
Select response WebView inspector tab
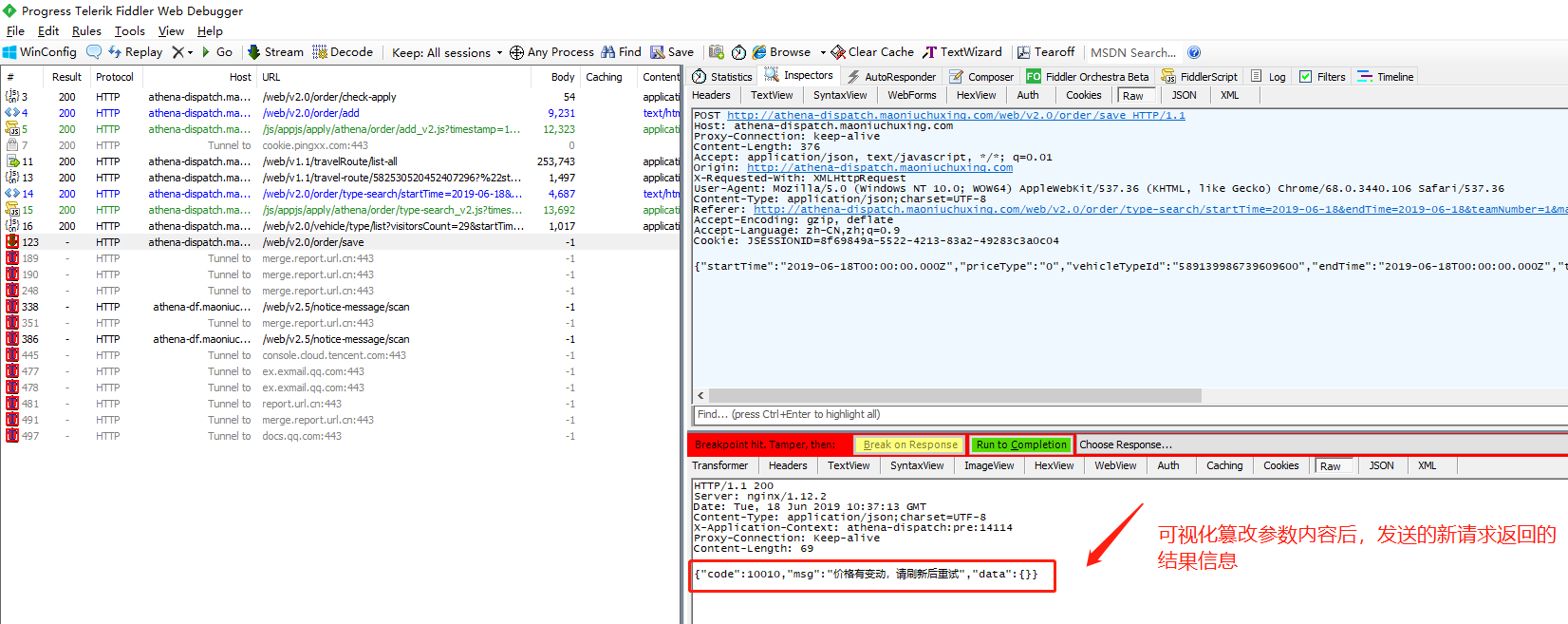(x=1115, y=465)
